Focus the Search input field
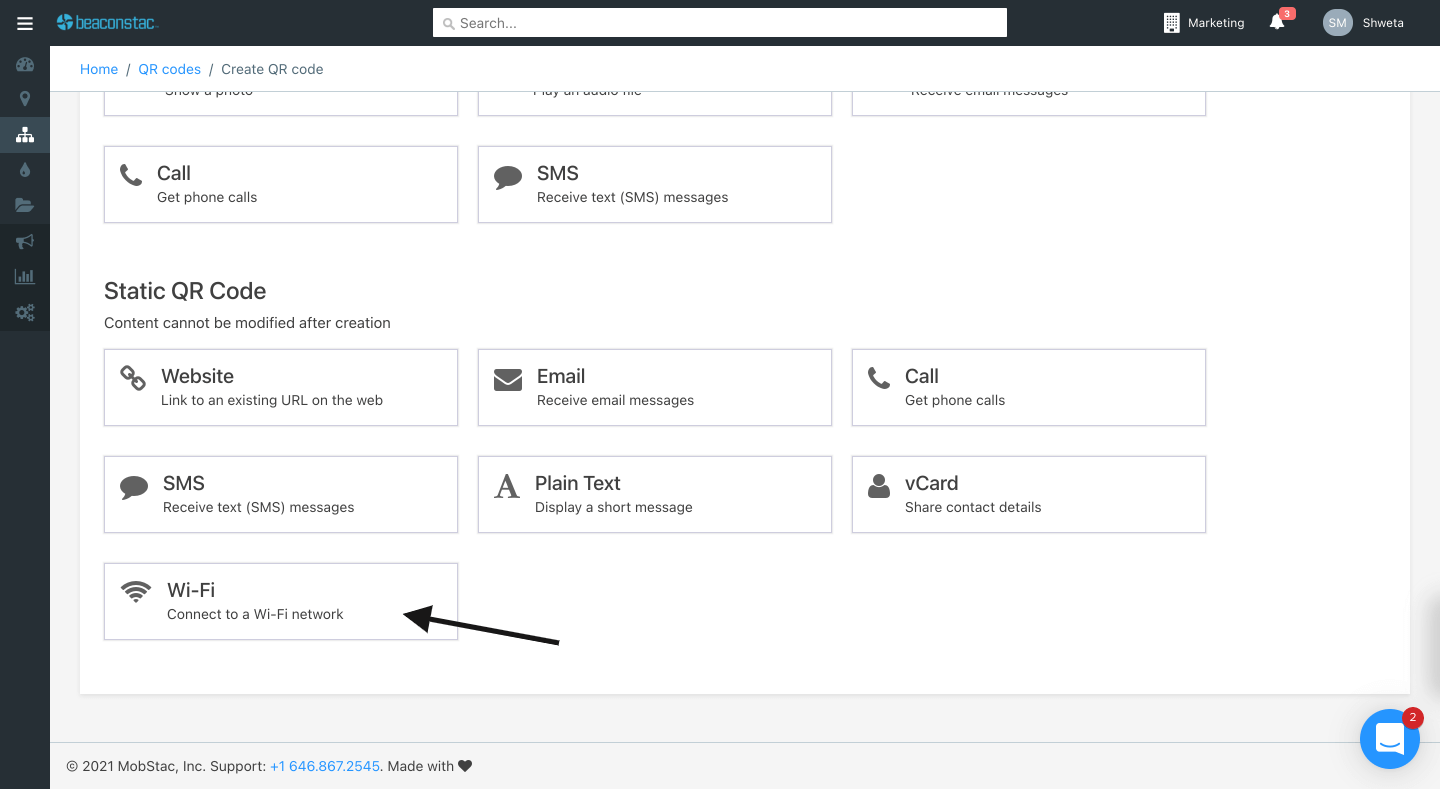The width and height of the screenshot is (1440, 789). 719,23
